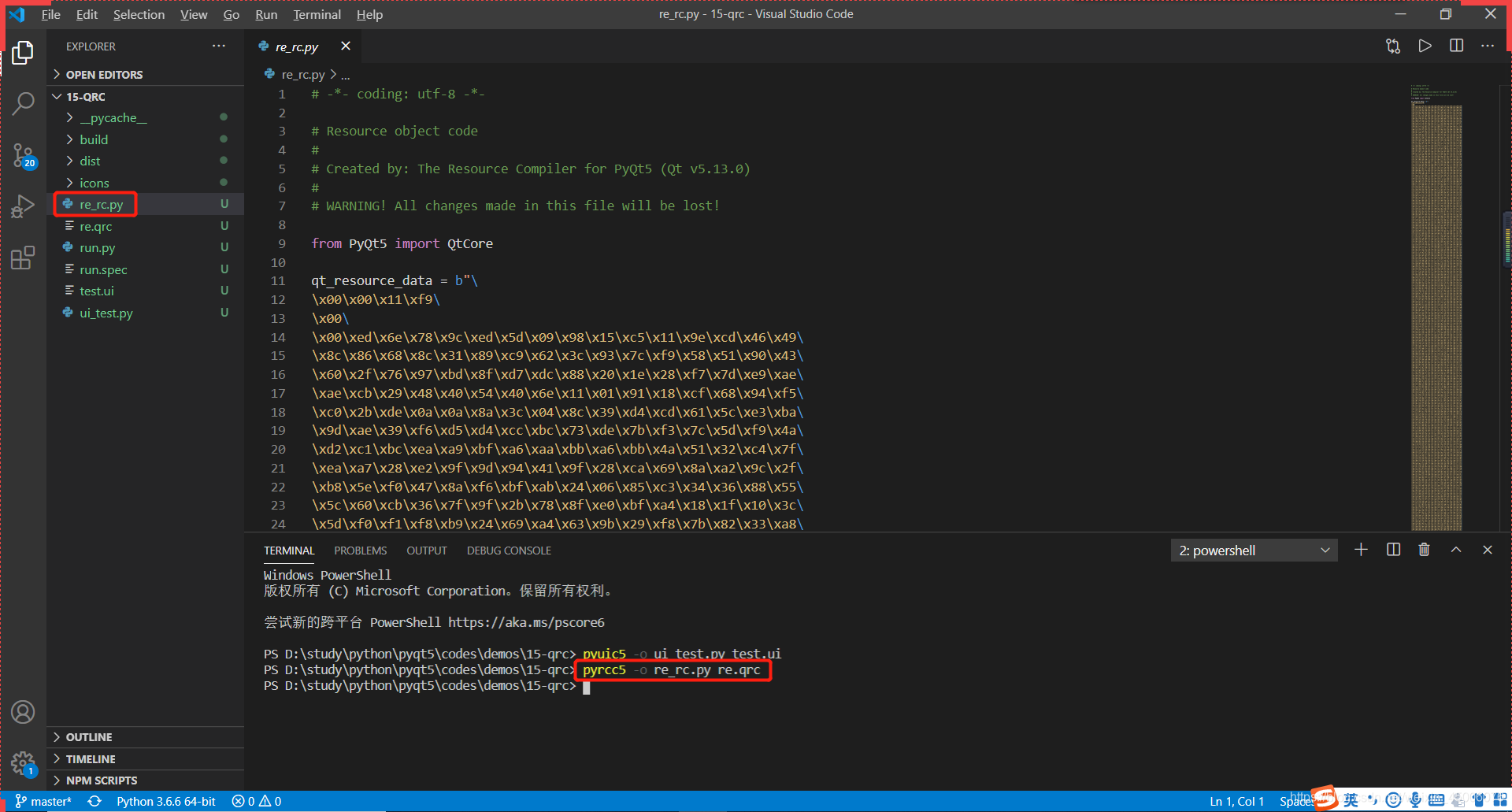Run Python file with play icon
The width and height of the screenshot is (1512, 812).
1425,46
